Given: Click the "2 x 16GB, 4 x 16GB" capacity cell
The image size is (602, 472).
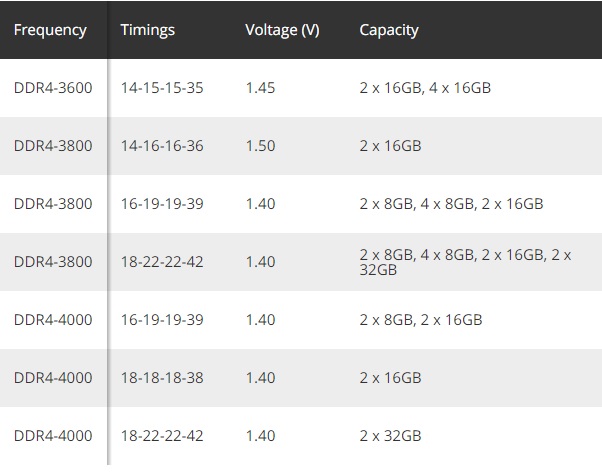Looking at the screenshot, I should (x=425, y=88).
